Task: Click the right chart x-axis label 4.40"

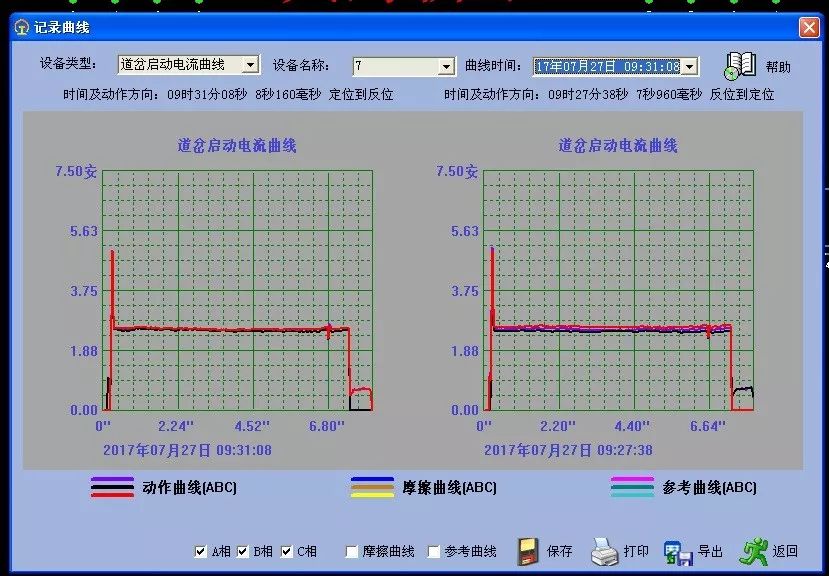Action: pyautogui.click(x=632, y=426)
